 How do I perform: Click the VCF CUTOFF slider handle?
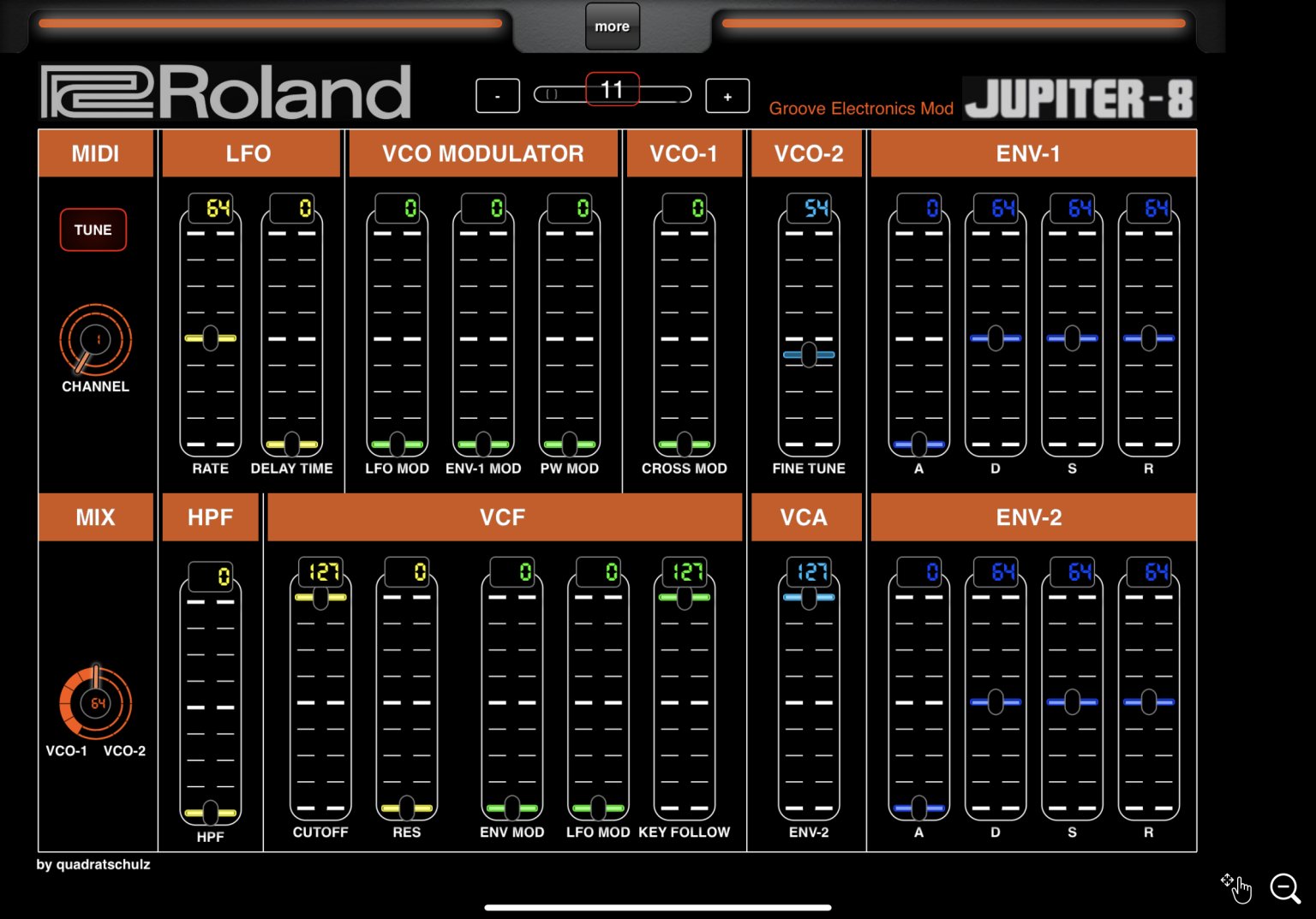coord(320,597)
